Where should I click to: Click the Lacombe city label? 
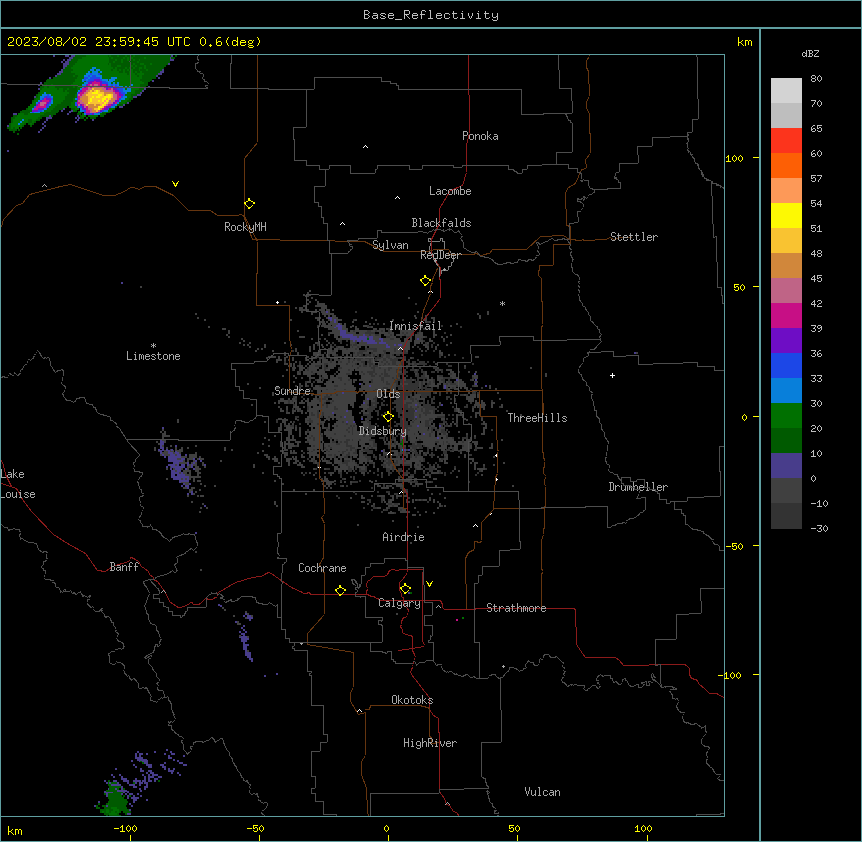(x=450, y=191)
